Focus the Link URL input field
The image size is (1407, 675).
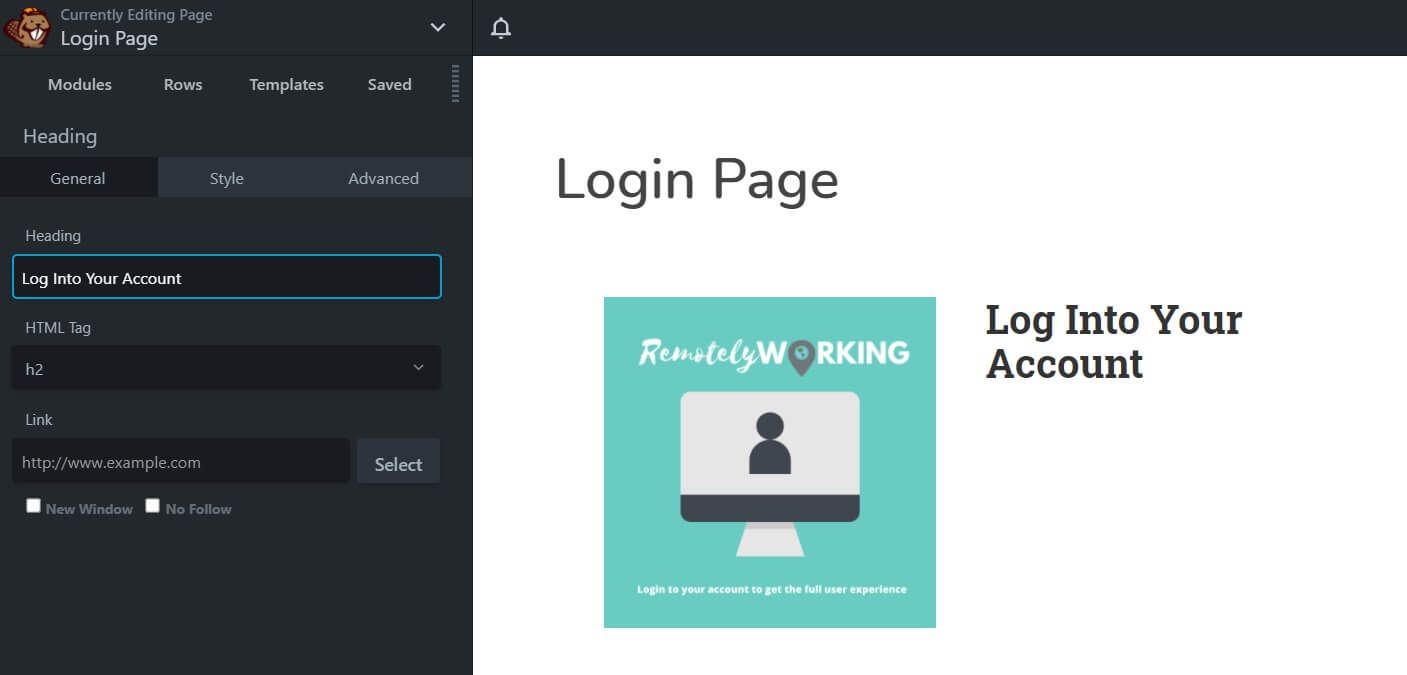(x=181, y=461)
